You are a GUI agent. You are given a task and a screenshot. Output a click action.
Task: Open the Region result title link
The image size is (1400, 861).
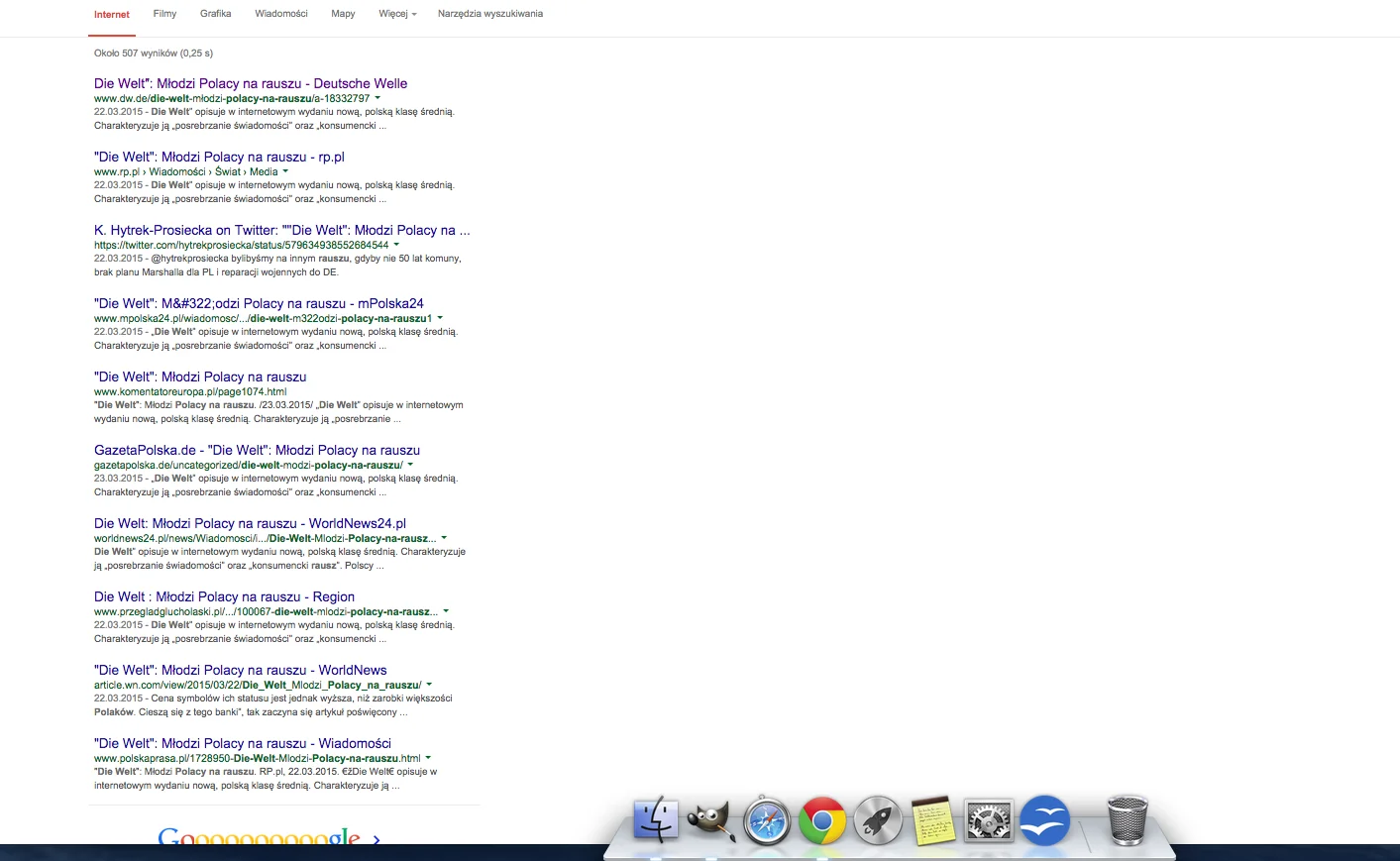click(x=224, y=596)
